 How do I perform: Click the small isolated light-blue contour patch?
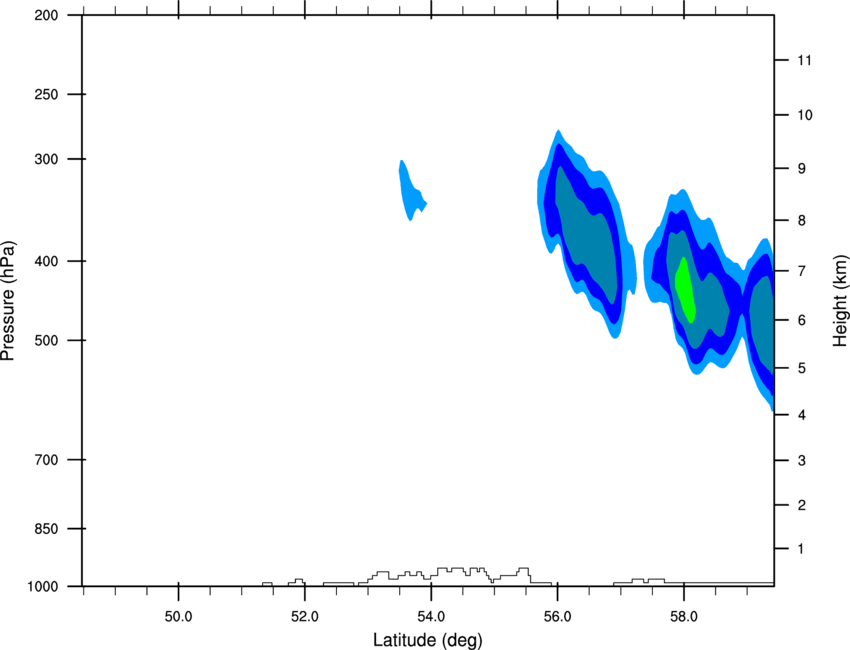[411, 191]
